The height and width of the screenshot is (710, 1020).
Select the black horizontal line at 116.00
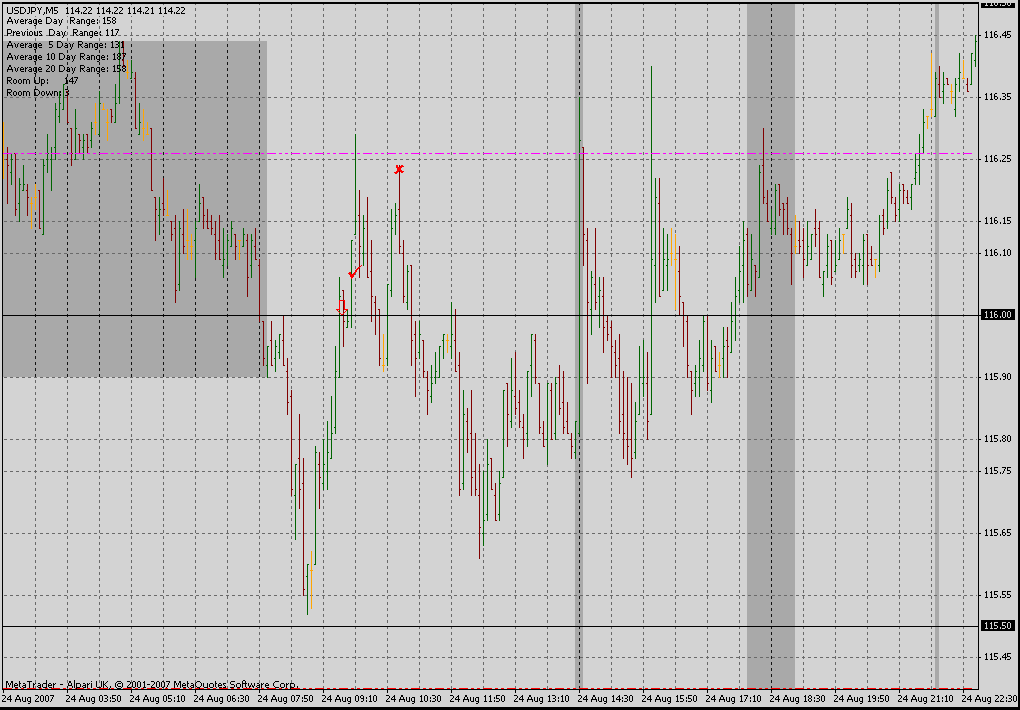(600, 316)
